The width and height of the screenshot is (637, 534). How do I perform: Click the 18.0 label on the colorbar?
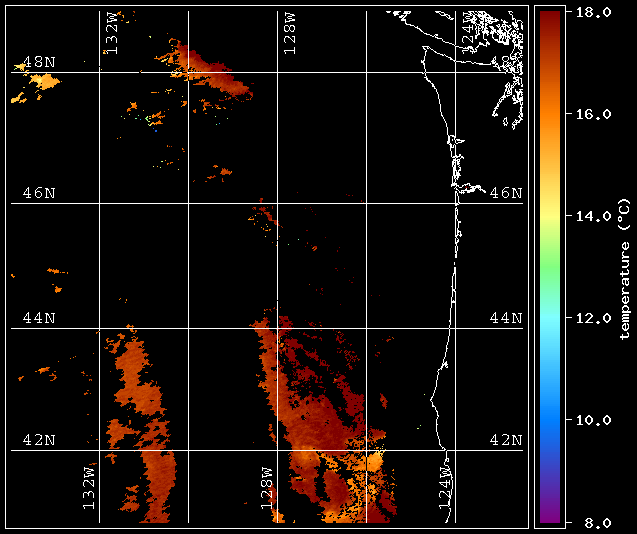589,12
